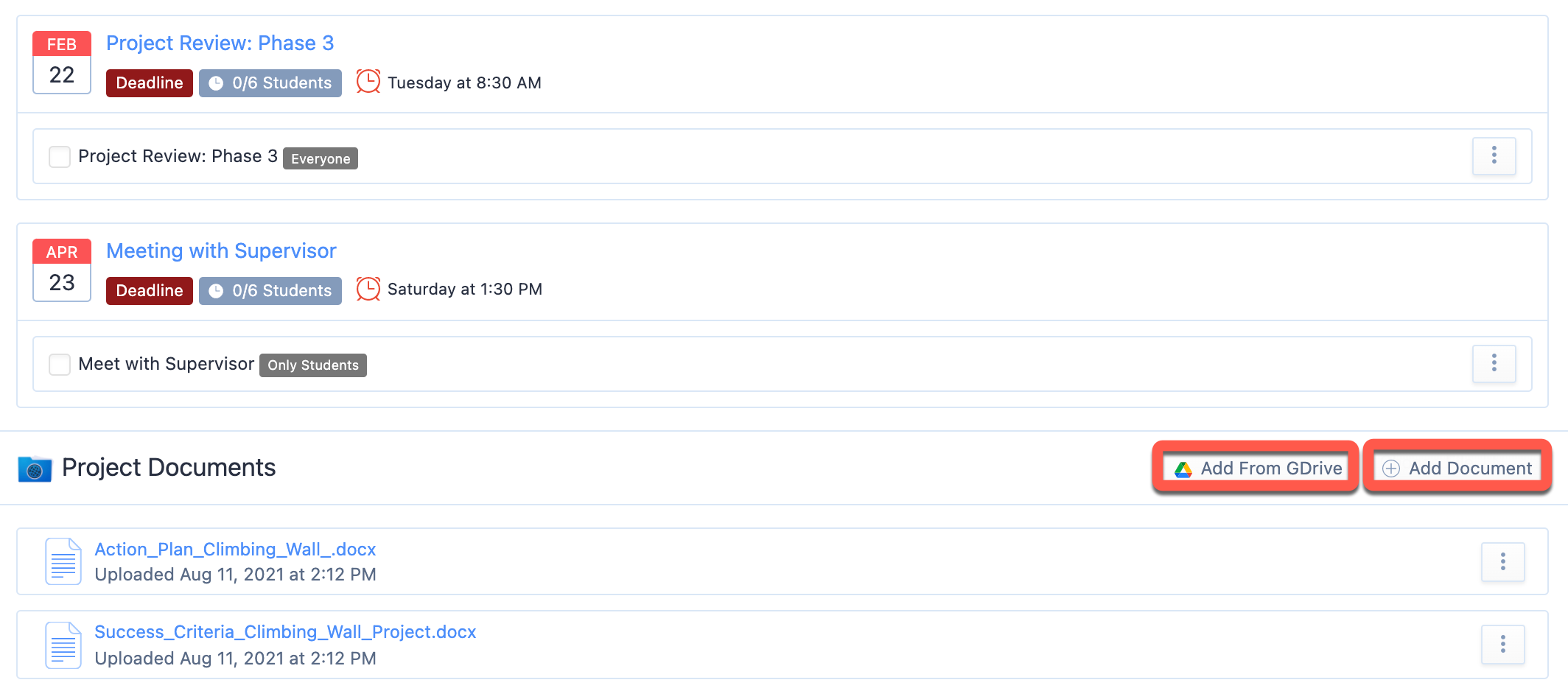This screenshot has height=691, width=1568.
Task: Open options menu for Meet with Supervisor task
Action: click(1494, 363)
